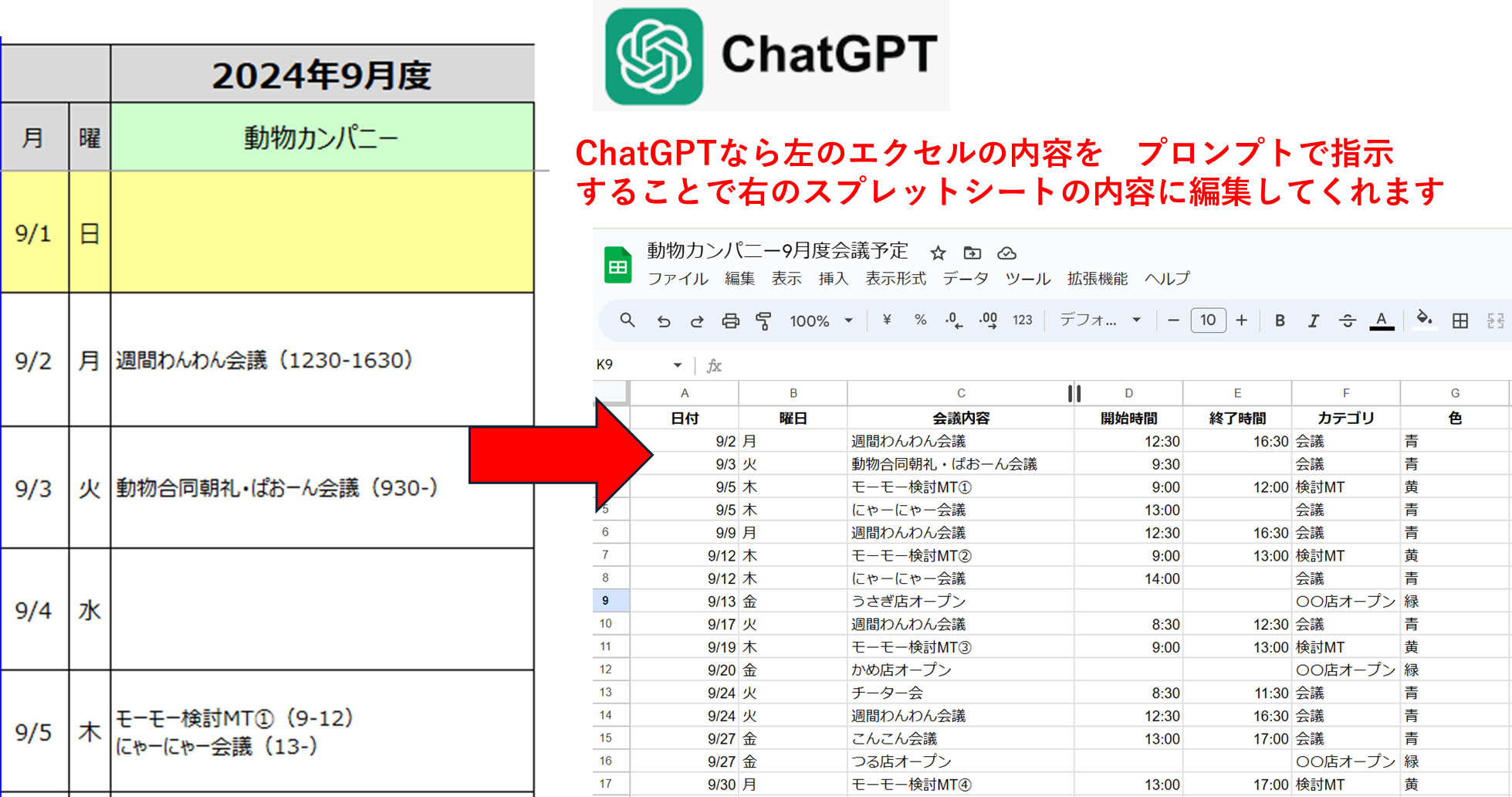Open the ファイル menu
The width and height of the screenshot is (1512, 797).
pos(678,279)
